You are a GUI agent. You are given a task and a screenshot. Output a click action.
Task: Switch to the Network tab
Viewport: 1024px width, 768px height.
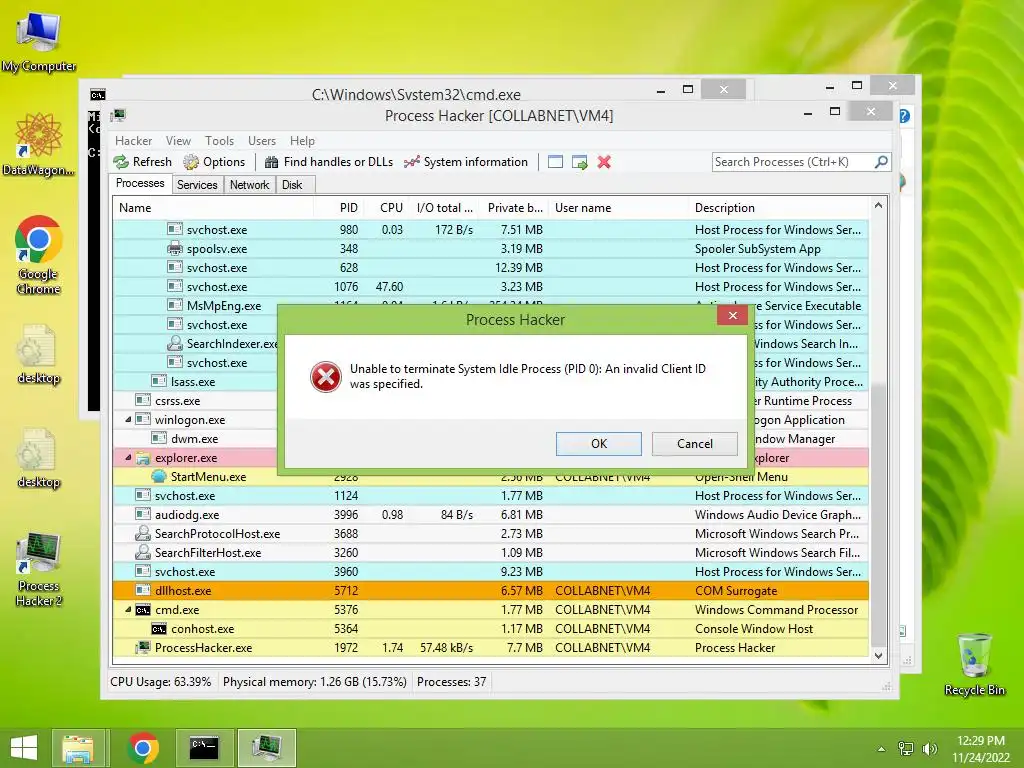pos(249,185)
